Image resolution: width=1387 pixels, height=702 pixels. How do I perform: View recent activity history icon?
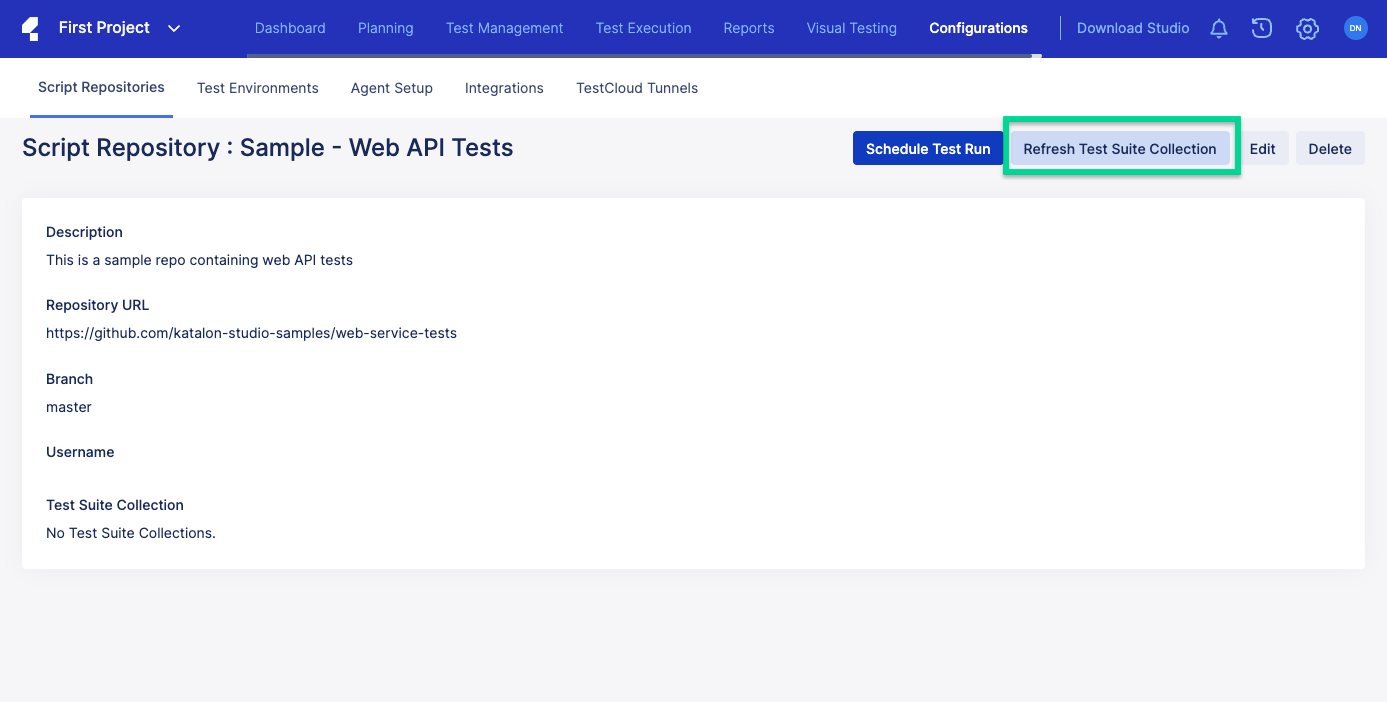coord(1261,28)
